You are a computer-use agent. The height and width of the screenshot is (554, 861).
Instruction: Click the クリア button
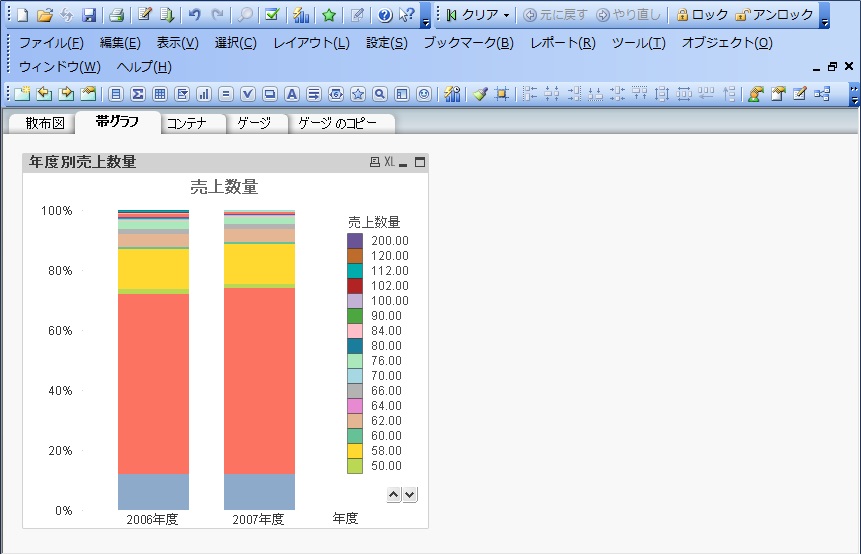coord(472,15)
